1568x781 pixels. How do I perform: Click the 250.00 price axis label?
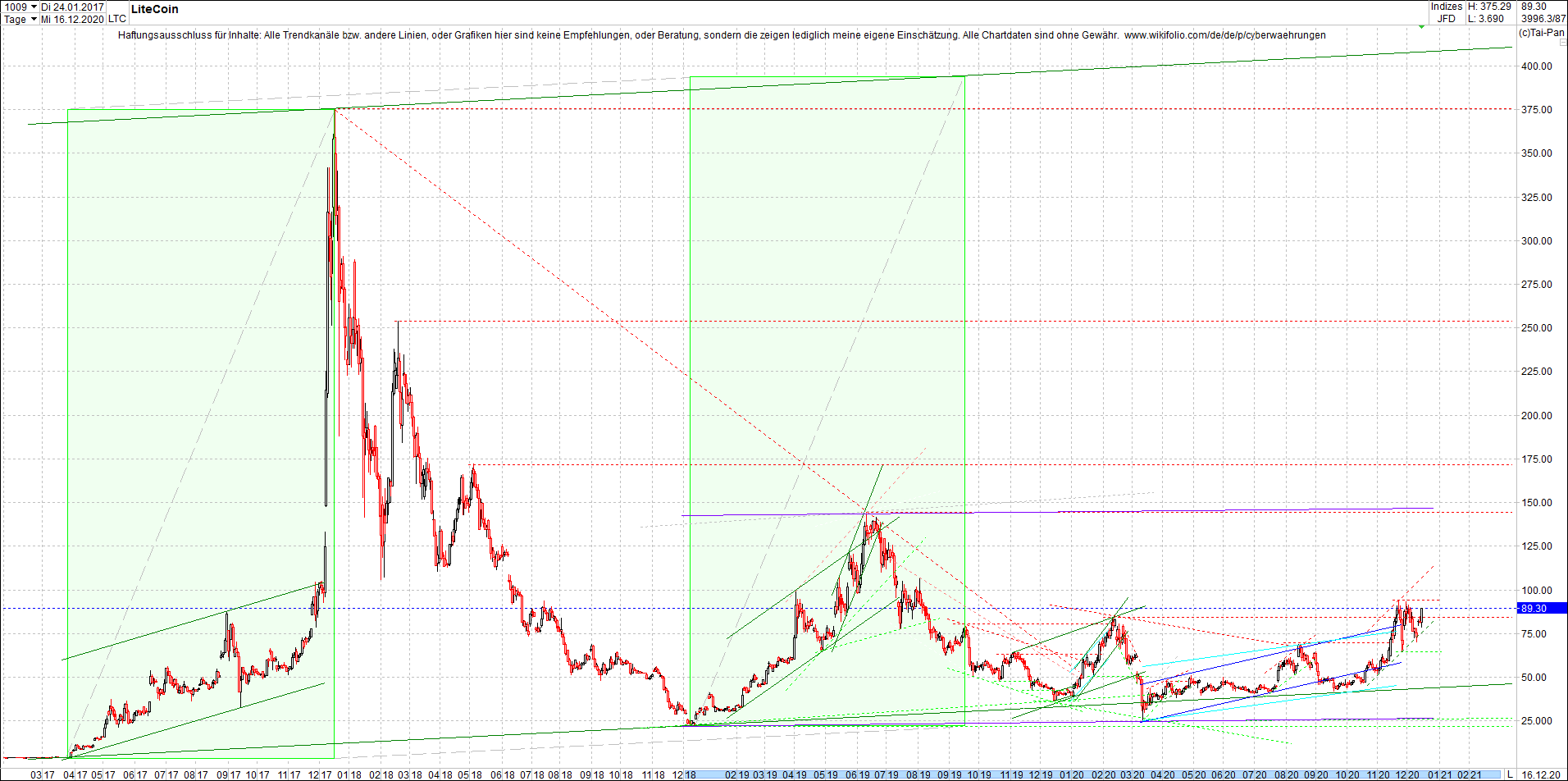pos(1536,328)
